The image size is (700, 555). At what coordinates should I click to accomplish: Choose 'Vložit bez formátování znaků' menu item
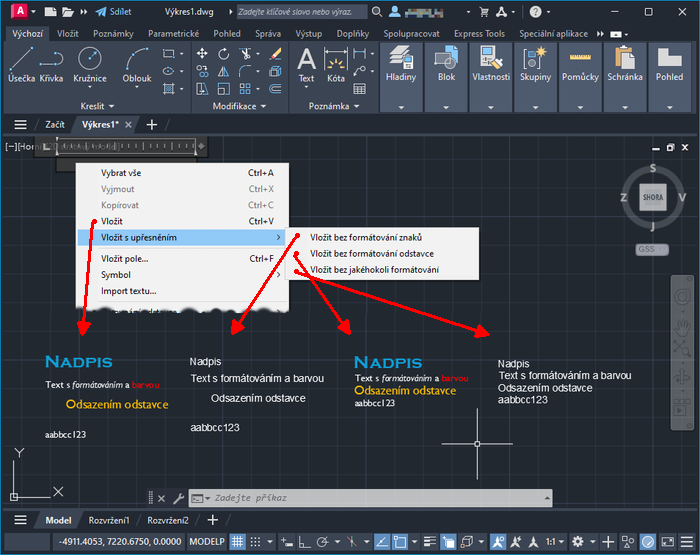365,237
